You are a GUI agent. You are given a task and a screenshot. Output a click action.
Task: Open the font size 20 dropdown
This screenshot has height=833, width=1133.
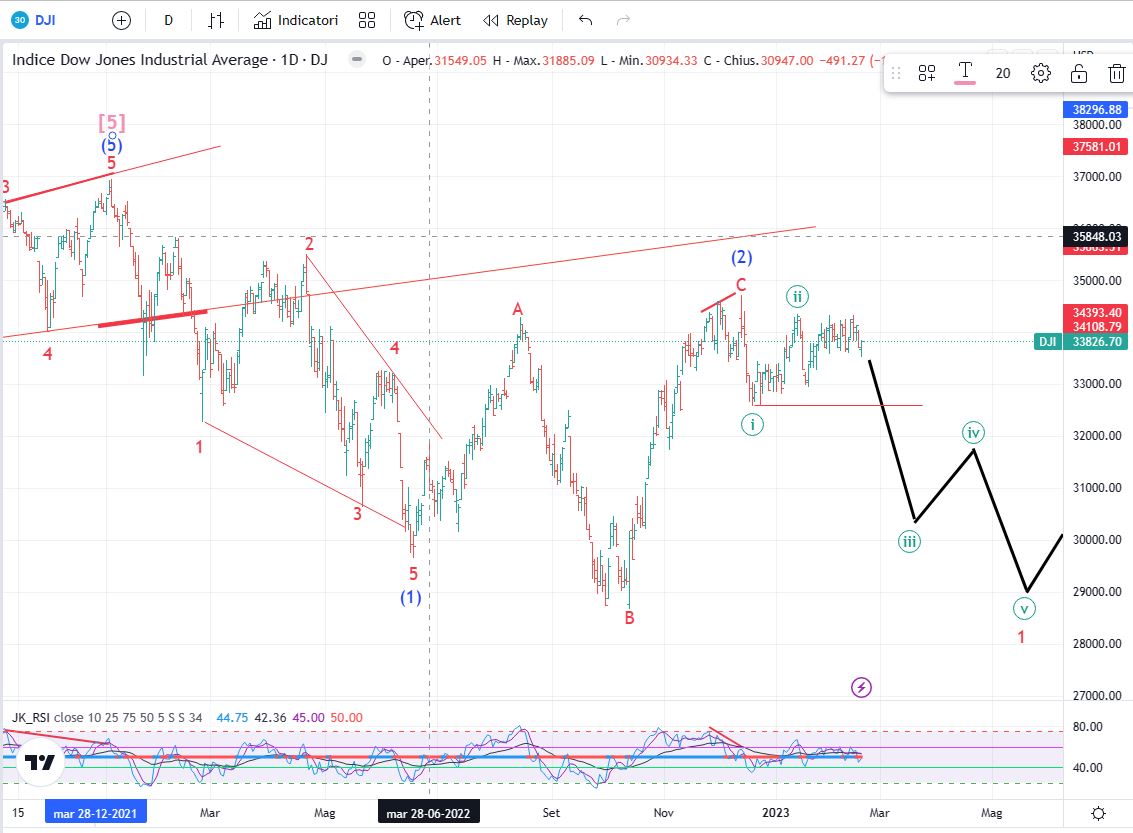(x=1003, y=73)
